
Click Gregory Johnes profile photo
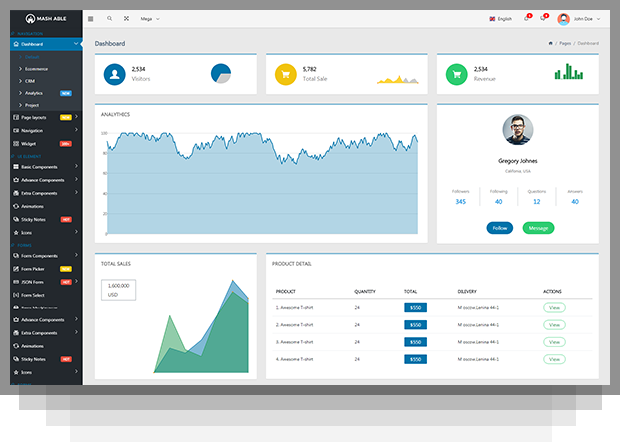518,129
